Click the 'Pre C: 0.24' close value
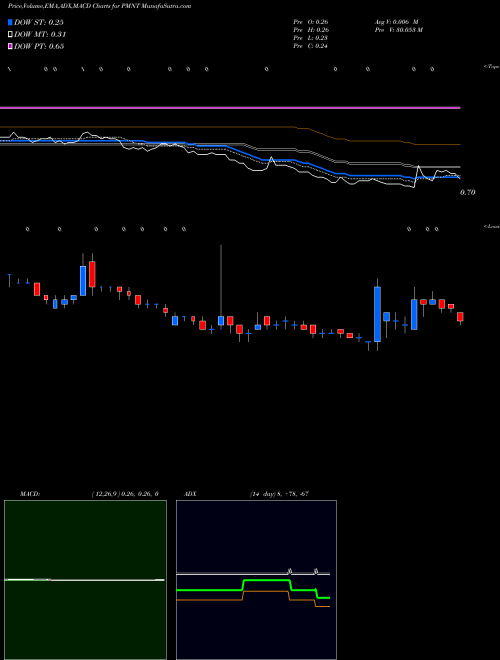Viewport: 500px width, 660px height. pos(311,46)
